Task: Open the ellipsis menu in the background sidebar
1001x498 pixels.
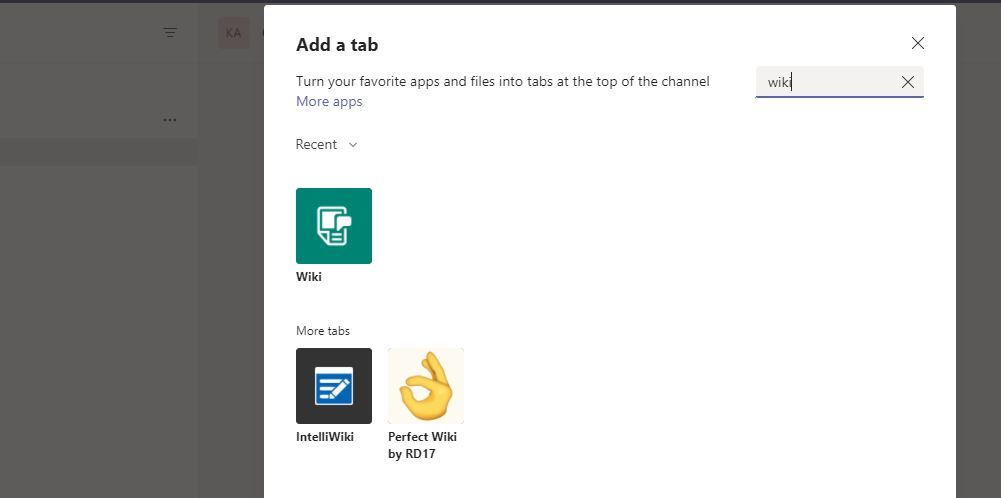Action: (x=169, y=120)
